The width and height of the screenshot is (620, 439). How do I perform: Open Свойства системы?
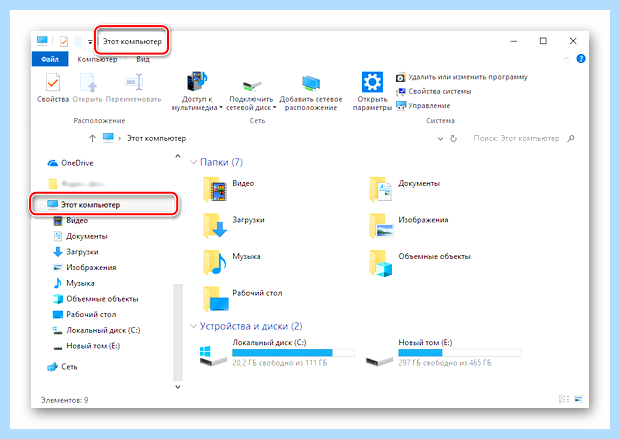pos(434,91)
